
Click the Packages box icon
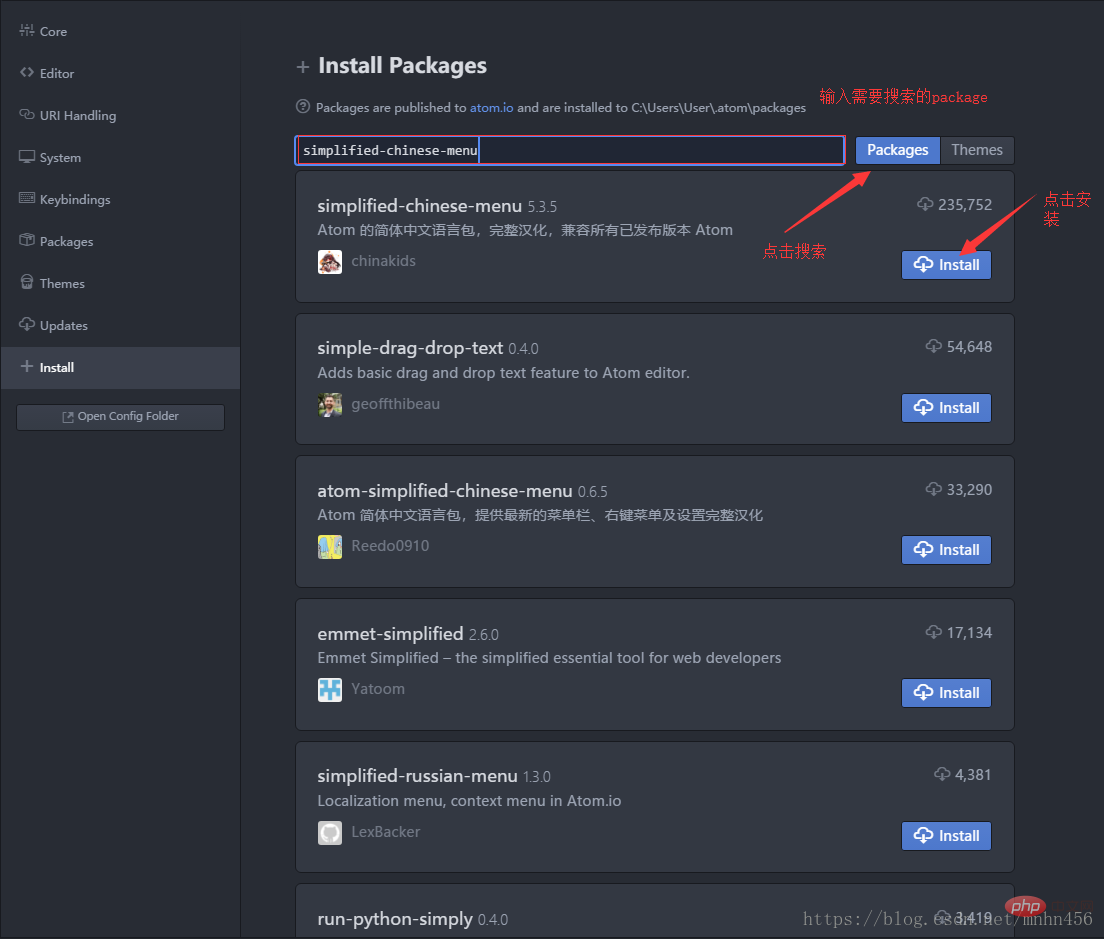27,240
